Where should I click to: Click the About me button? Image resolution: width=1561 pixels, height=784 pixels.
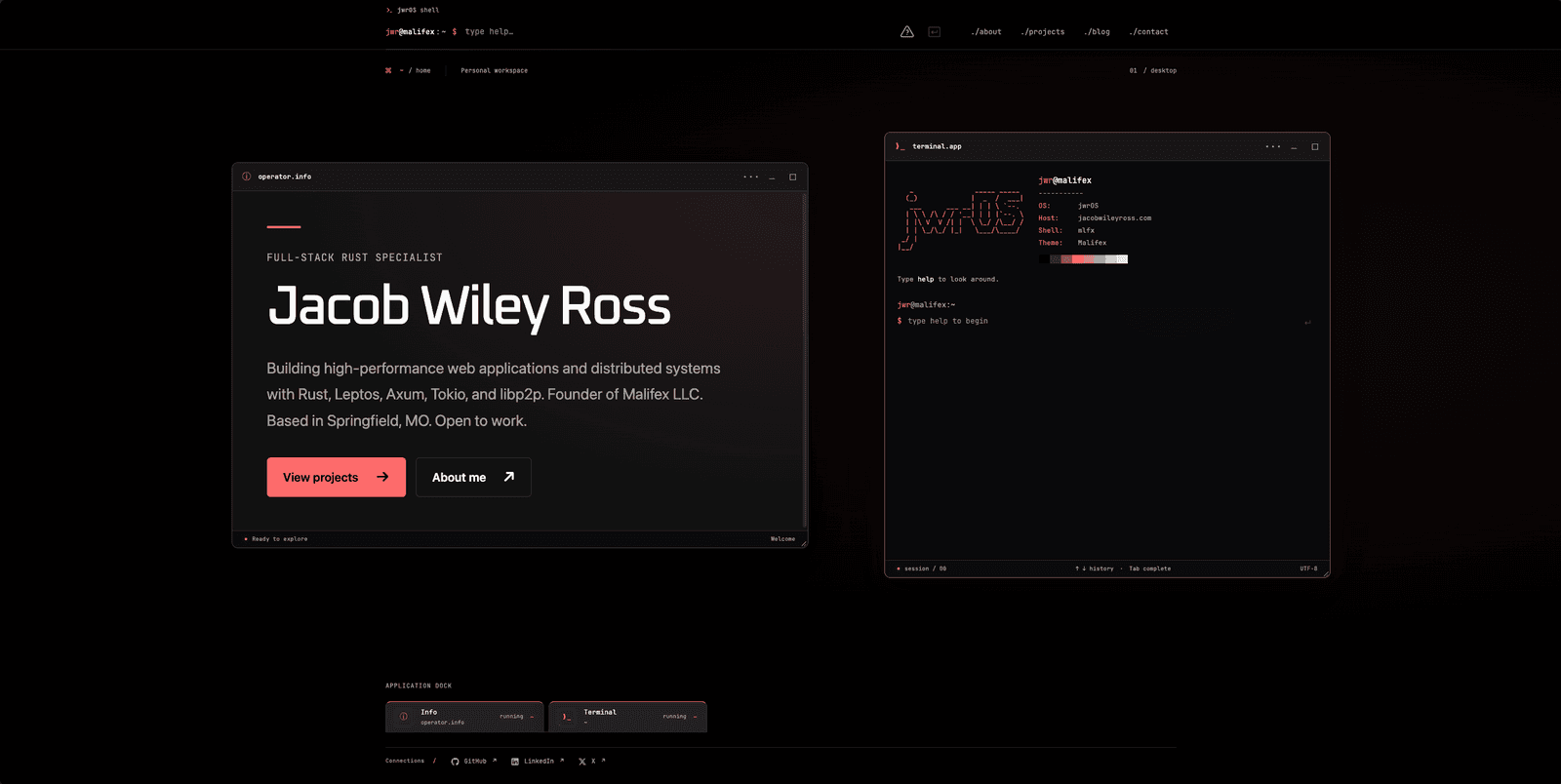[473, 477]
